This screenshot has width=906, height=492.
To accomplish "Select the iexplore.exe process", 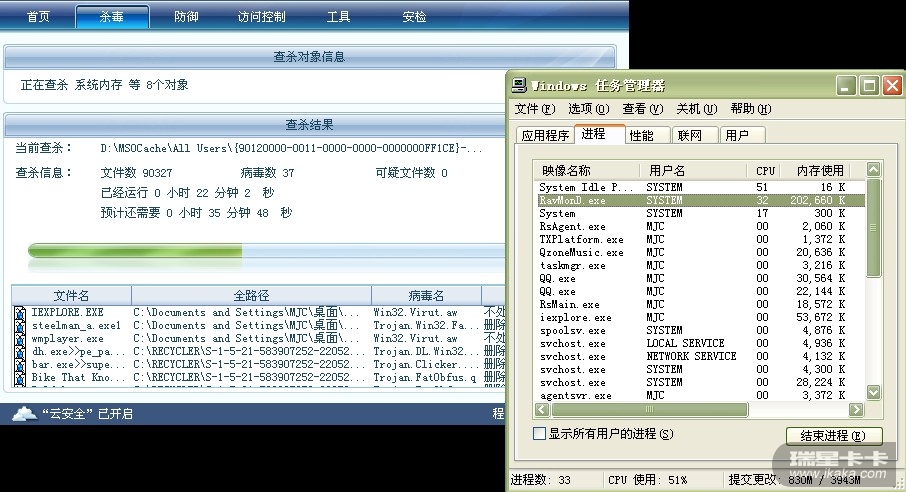I will (700, 317).
